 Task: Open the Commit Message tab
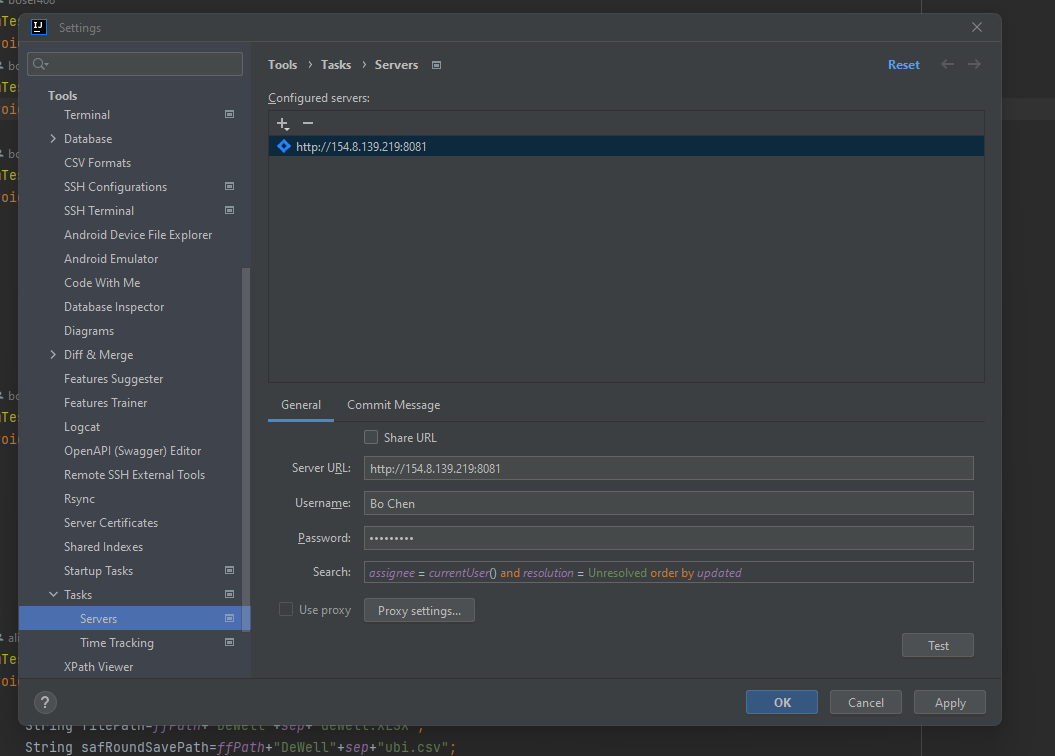click(x=394, y=405)
